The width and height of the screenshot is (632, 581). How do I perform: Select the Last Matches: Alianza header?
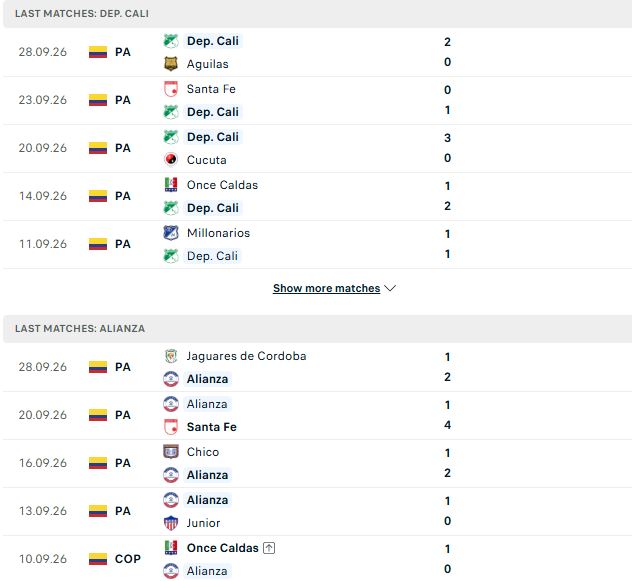point(80,328)
